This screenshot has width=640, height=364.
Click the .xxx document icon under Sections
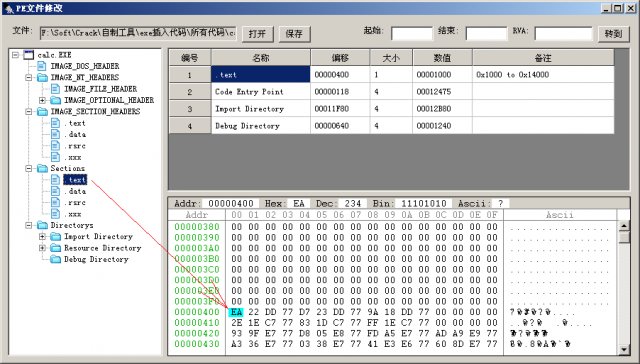tap(55, 214)
